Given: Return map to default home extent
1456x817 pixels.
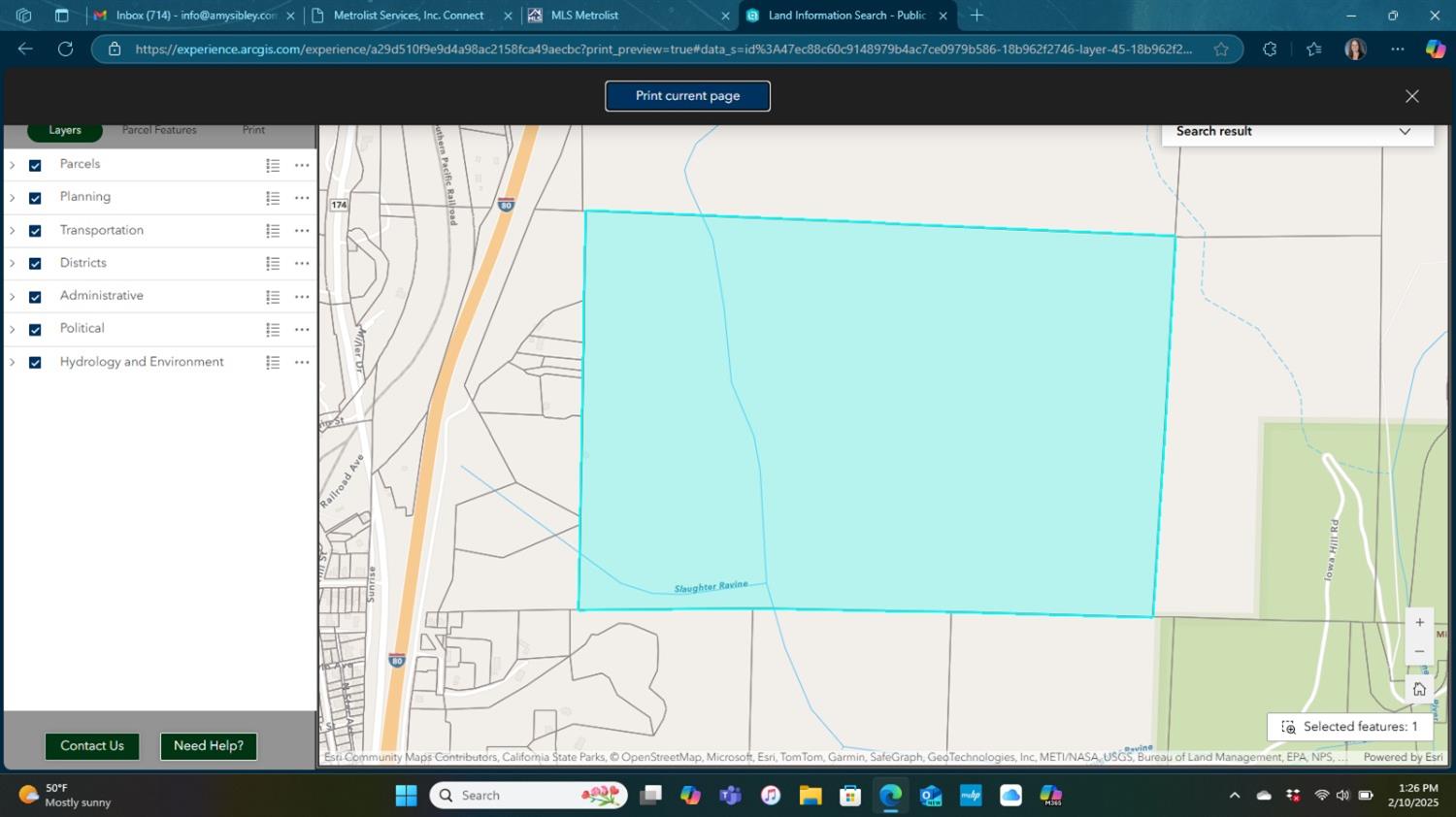Looking at the screenshot, I should click(x=1419, y=689).
